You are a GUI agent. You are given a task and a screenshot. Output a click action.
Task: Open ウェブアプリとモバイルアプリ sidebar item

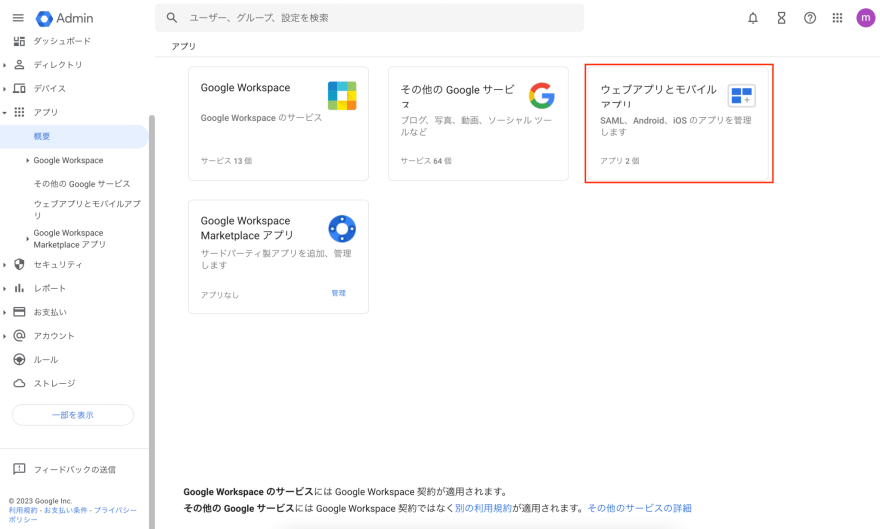tap(87, 209)
